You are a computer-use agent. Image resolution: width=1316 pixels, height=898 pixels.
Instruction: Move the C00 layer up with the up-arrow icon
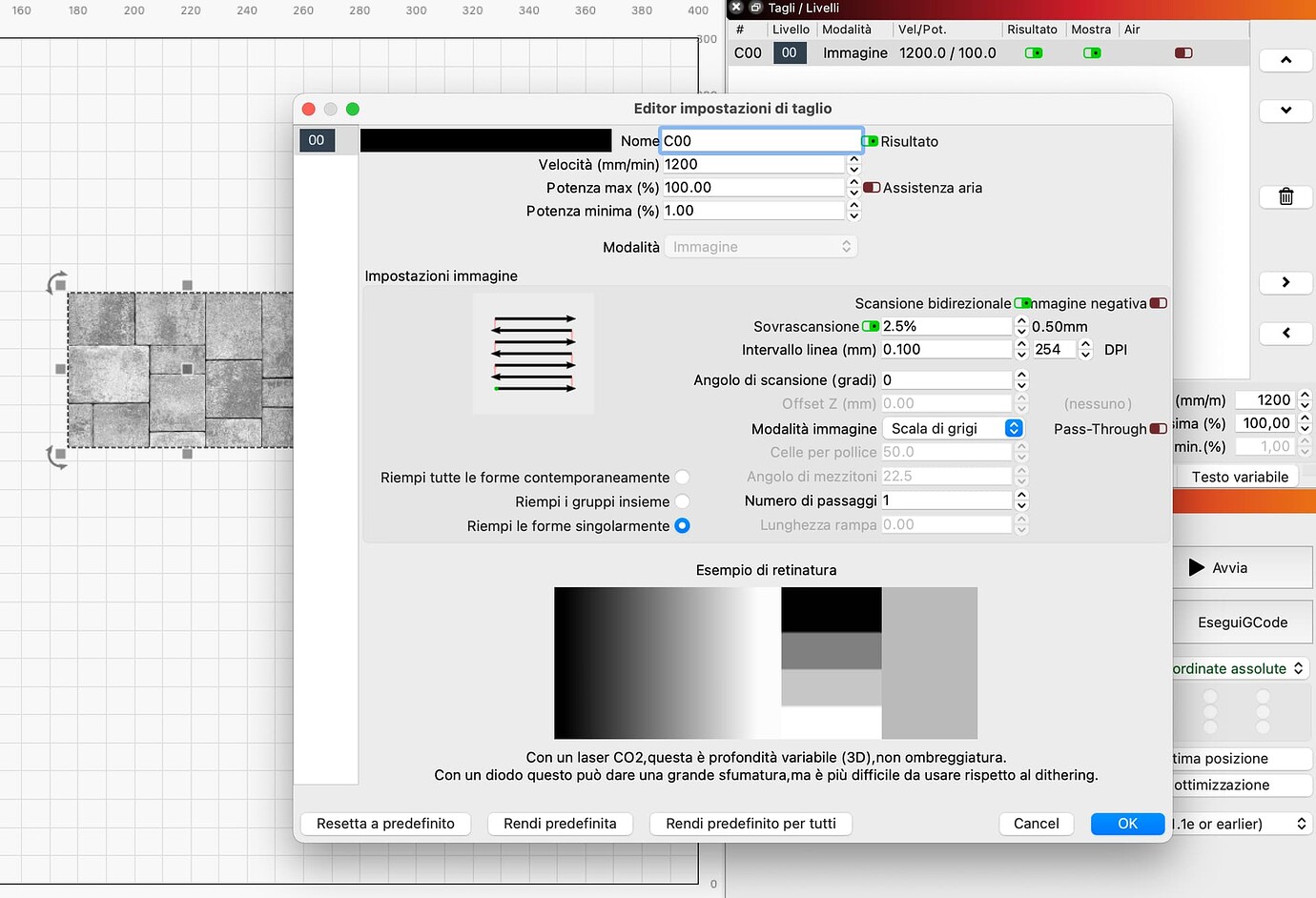click(x=1285, y=59)
